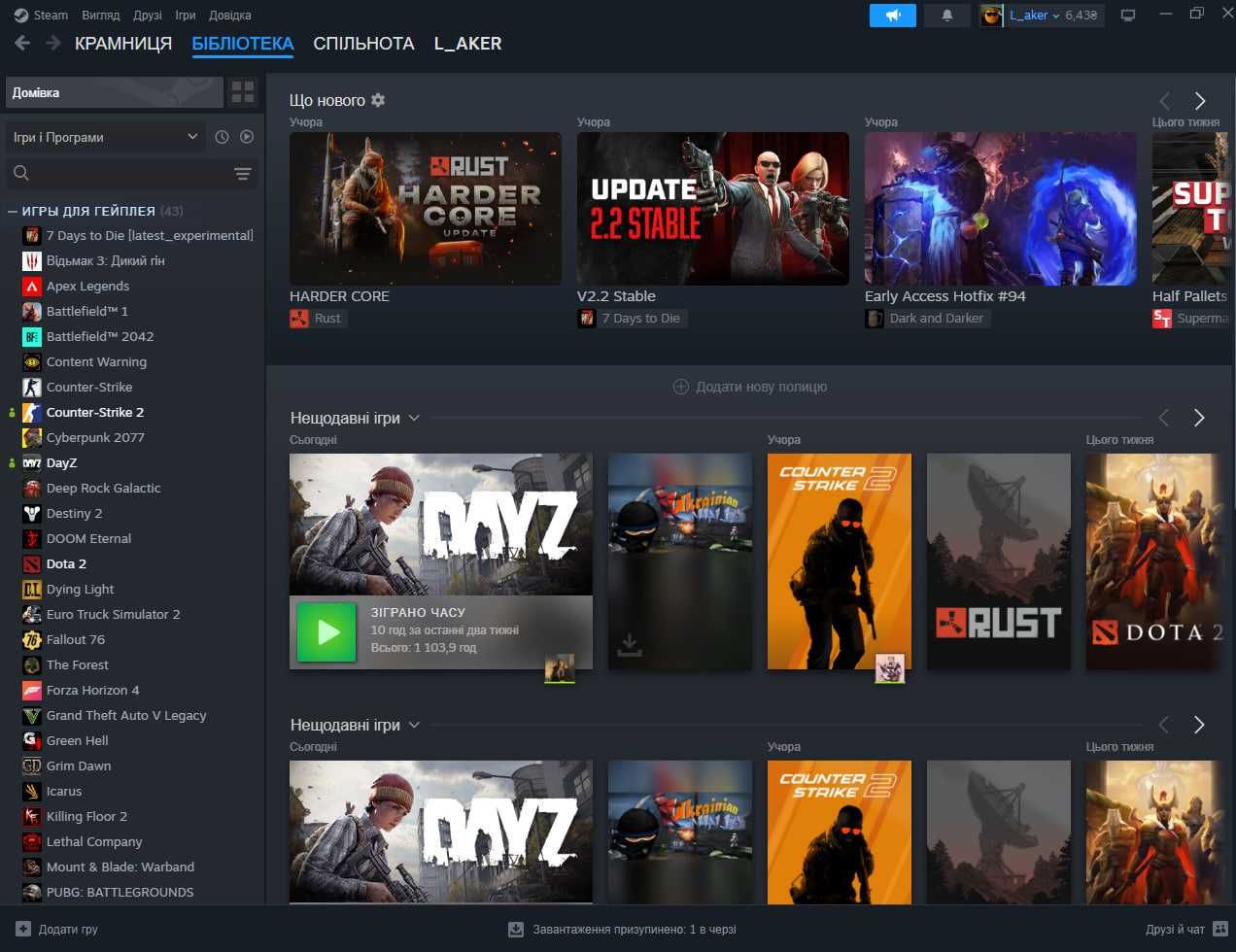This screenshot has height=952, width=1236.
Task: Click the plus icon to add game
Action: coord(23,929)
